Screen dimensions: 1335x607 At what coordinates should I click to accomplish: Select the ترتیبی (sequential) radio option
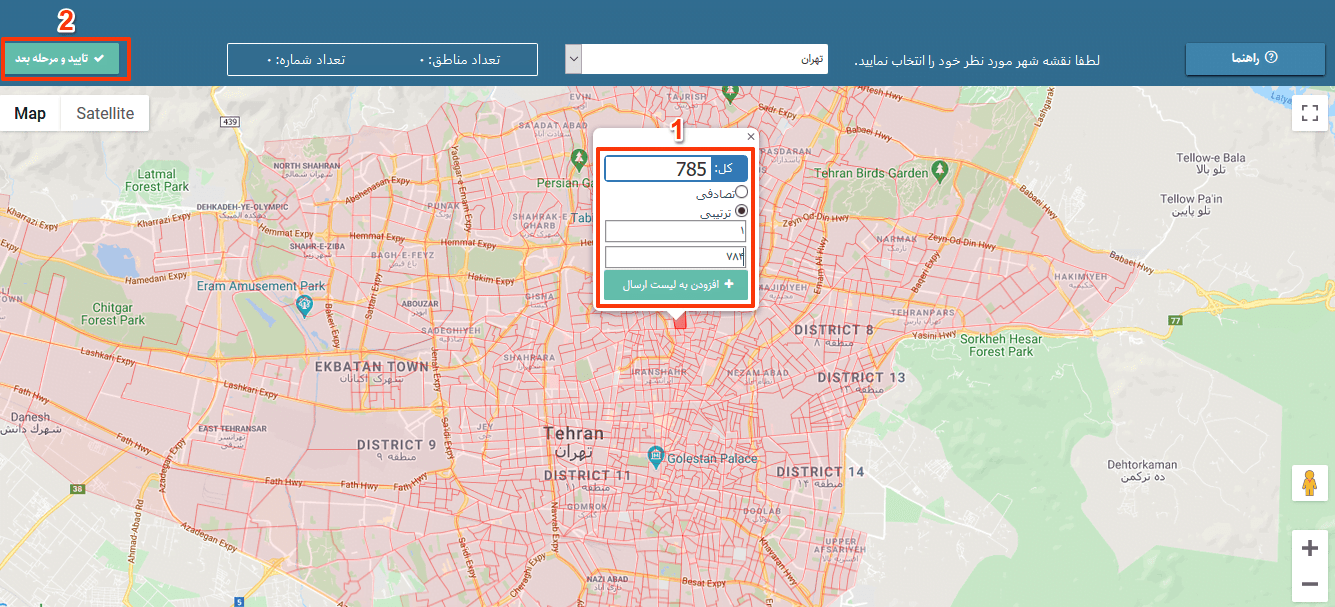[x=741, y=211]
